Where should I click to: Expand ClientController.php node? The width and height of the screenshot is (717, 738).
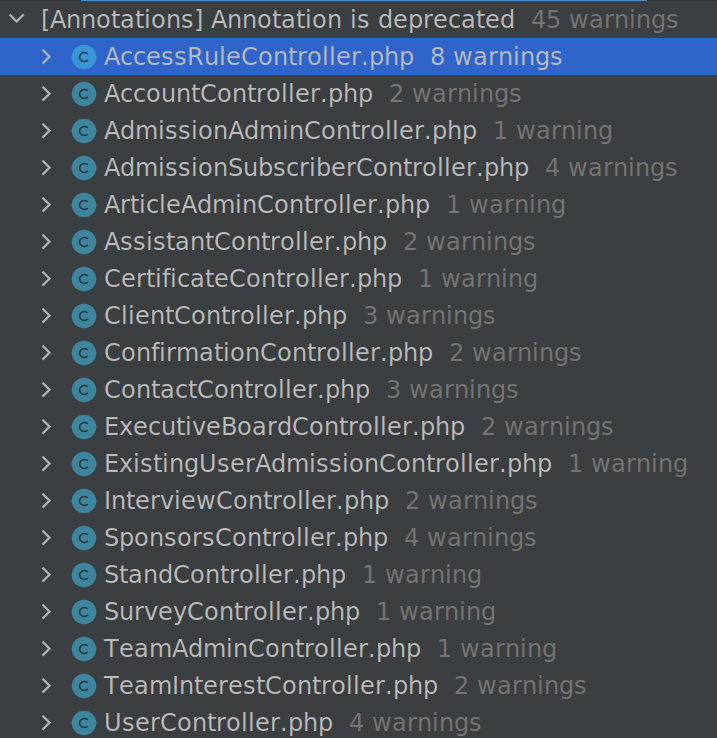[46, 316]
